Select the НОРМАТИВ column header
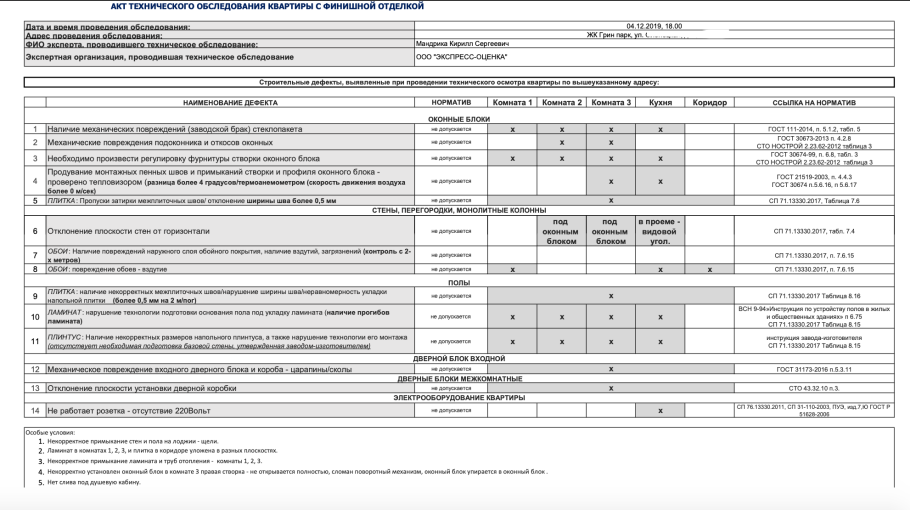This screenshot has width=910, height=510. click(451, 103)
